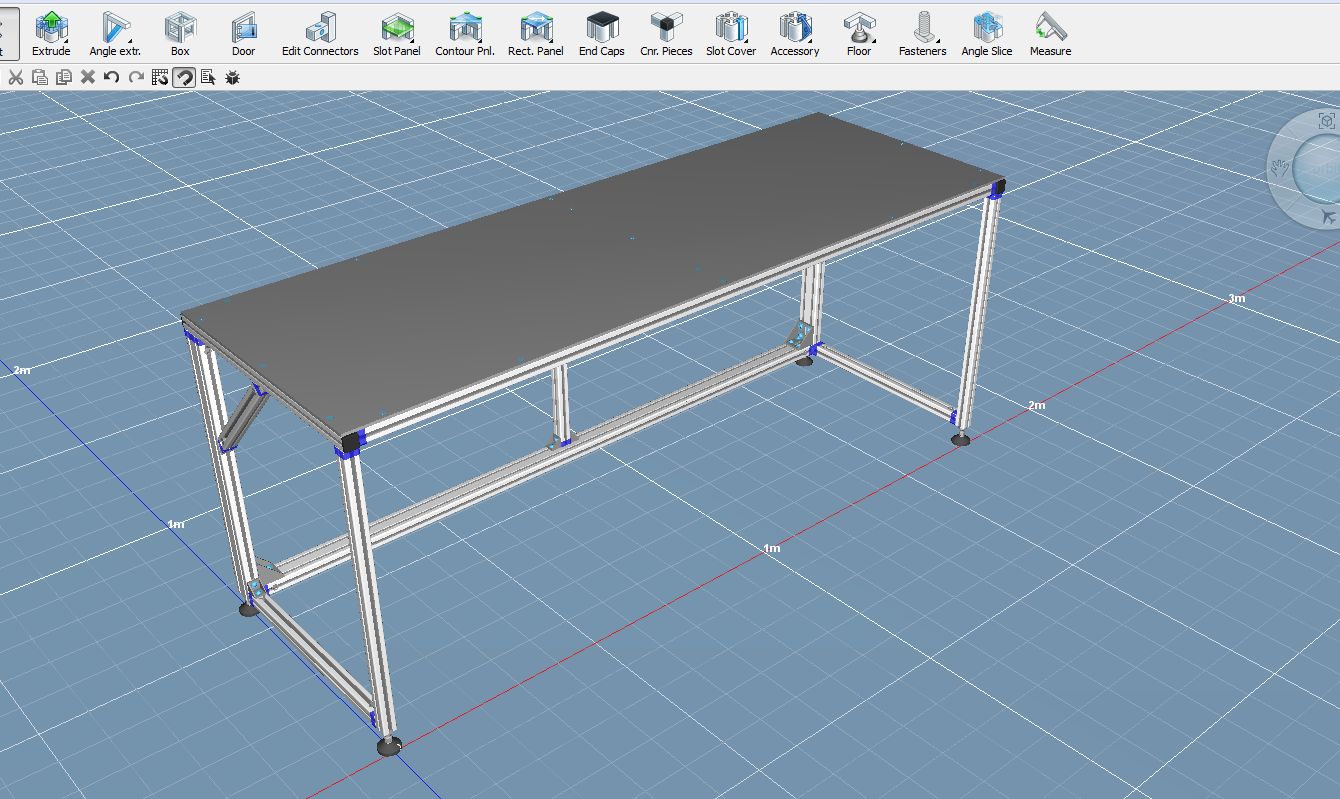Add End Caps to the frame
Screen dimensions: 1340x799
pos(602,32)
